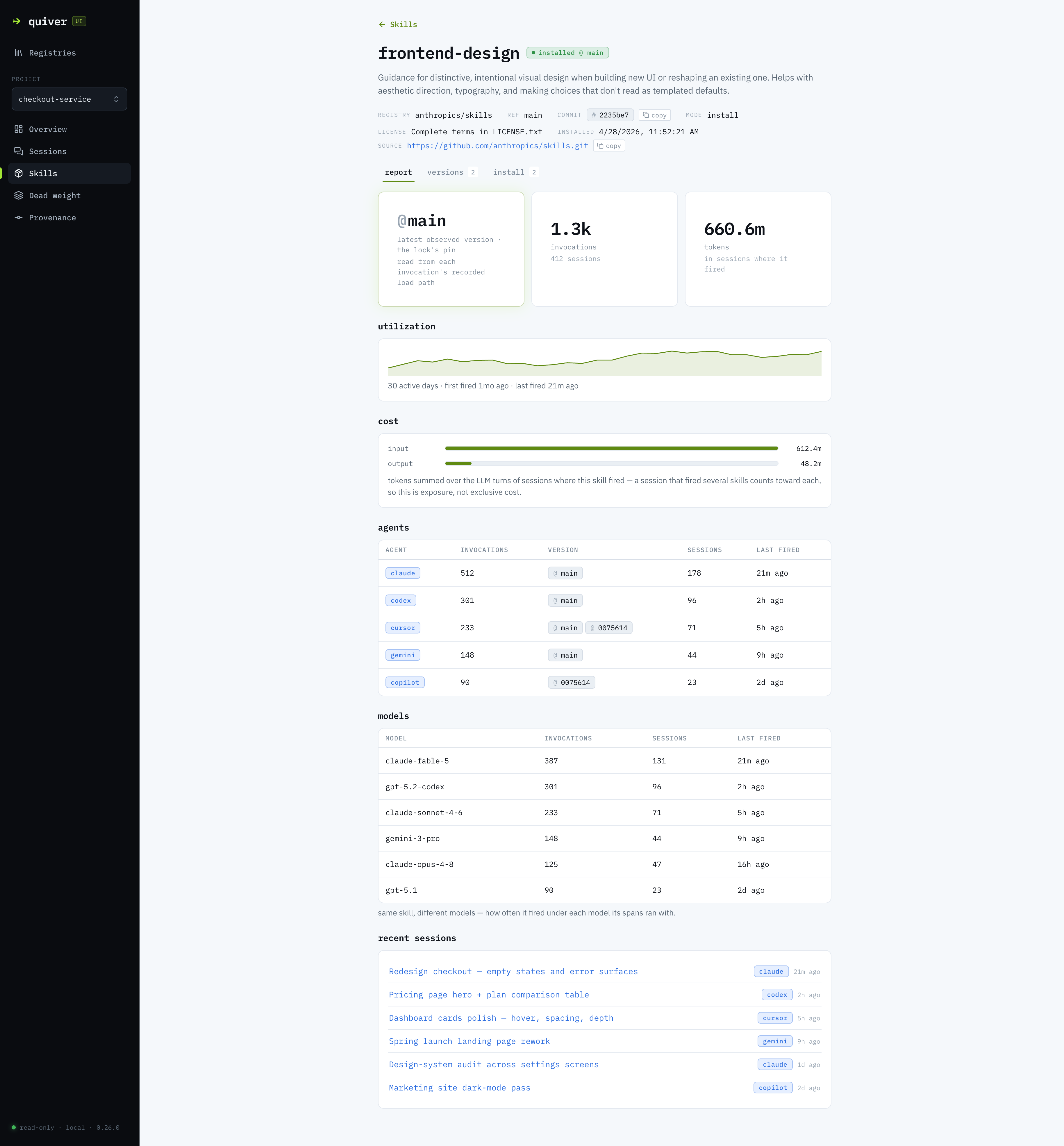This screenshot has width=1064, height=1146.
Task: Open session Marketing site dark-mode pass
Action: [459, 1088]
